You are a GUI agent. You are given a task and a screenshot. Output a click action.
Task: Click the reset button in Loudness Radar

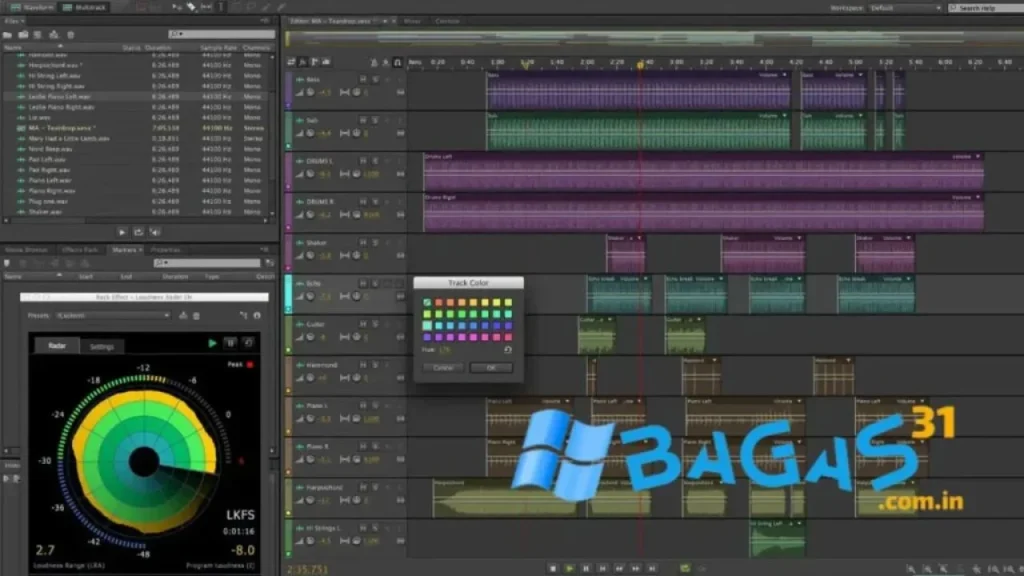point(248,343)
